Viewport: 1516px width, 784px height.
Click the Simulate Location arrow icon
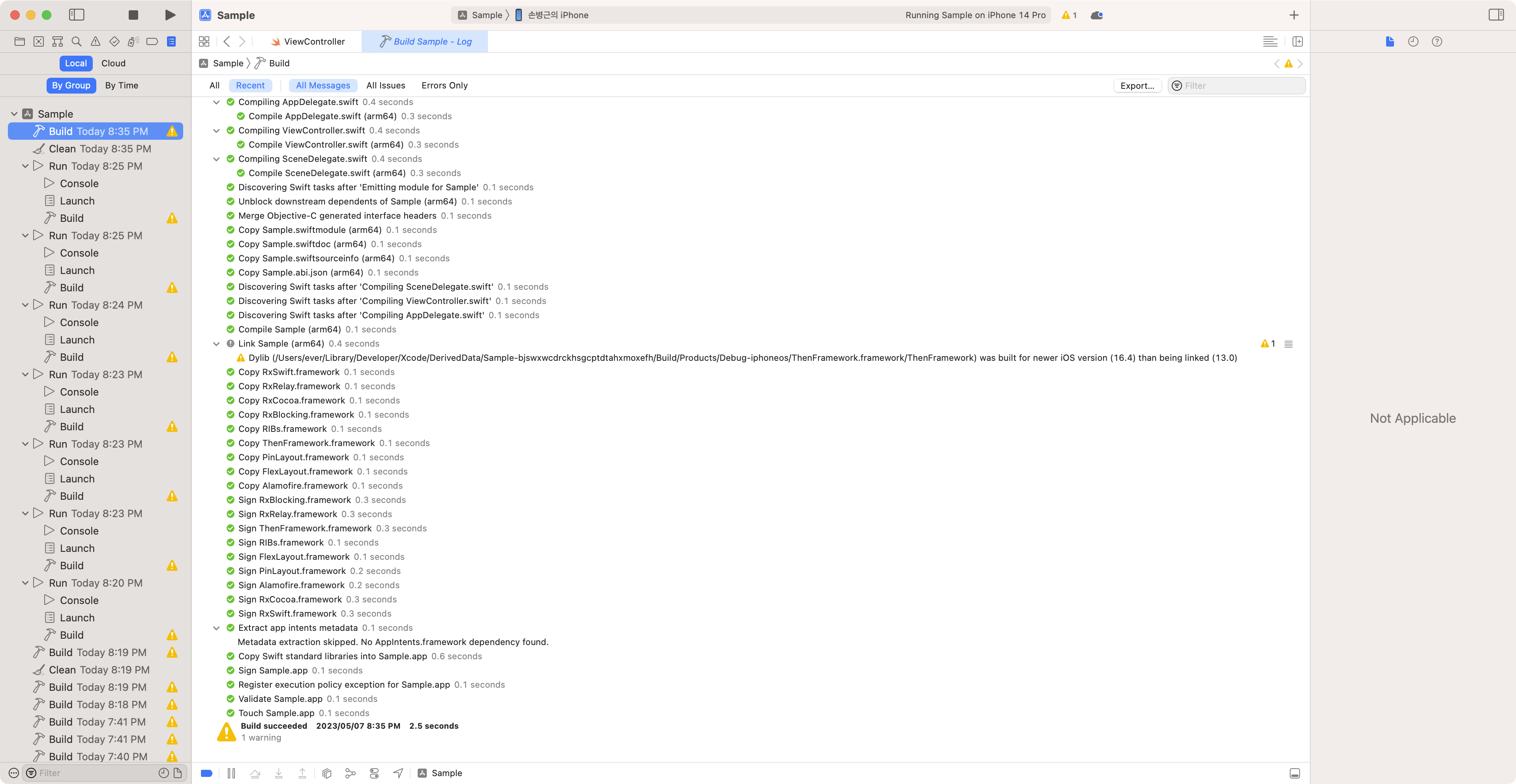tap(398, 773)
